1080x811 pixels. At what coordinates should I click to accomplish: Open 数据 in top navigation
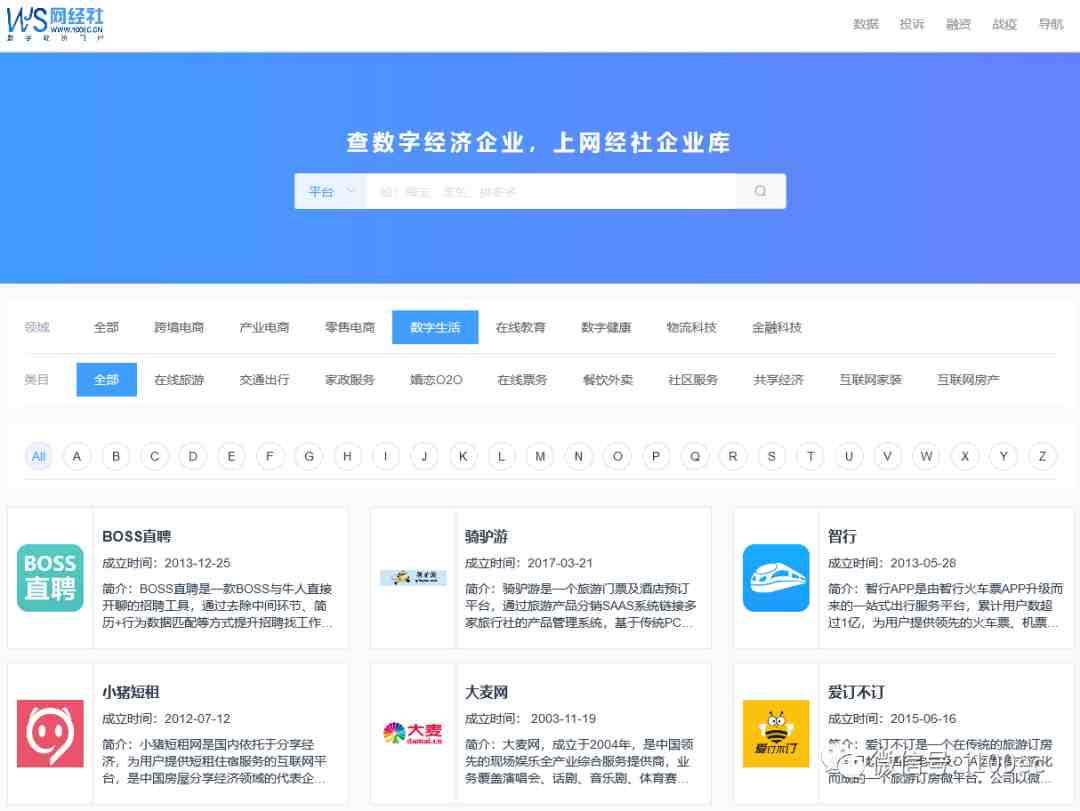click(866, 24)
